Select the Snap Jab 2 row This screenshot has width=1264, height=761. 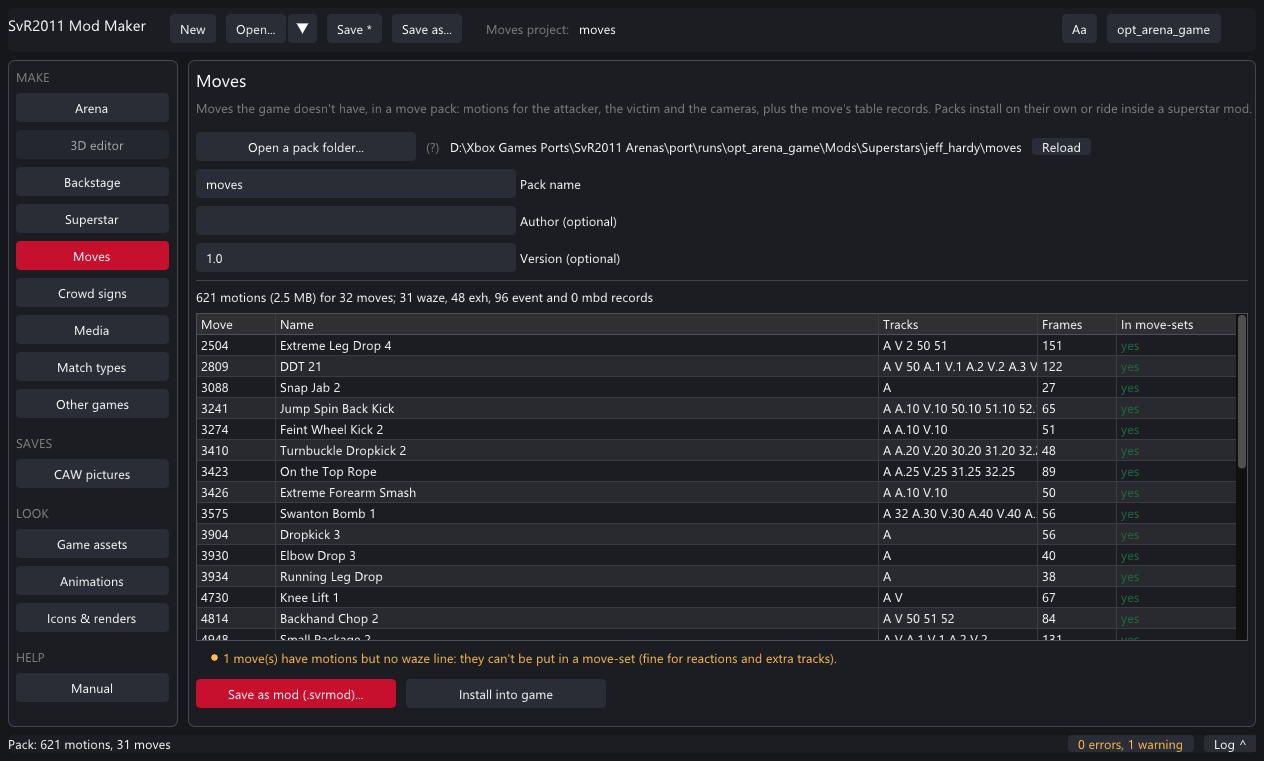[716, 387]
